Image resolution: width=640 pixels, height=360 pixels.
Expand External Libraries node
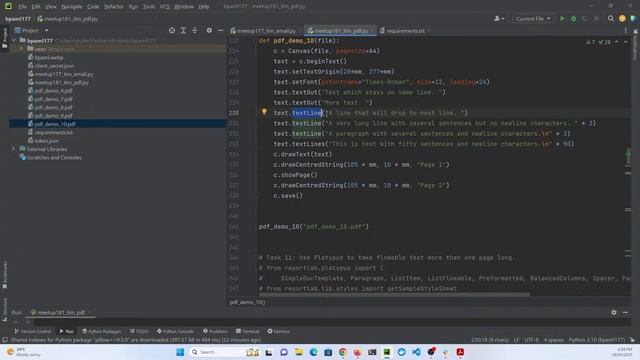point(14,149)
